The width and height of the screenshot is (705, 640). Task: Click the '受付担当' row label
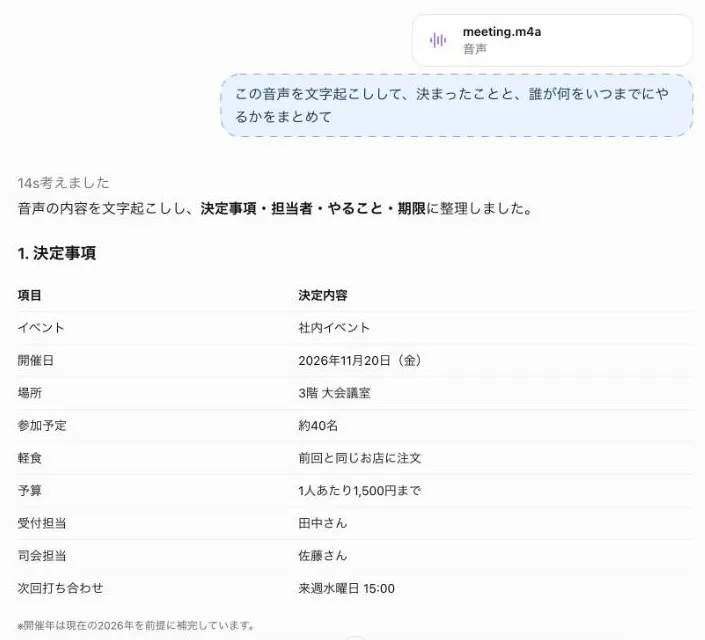pyautogui.click(x=42, y=523)
